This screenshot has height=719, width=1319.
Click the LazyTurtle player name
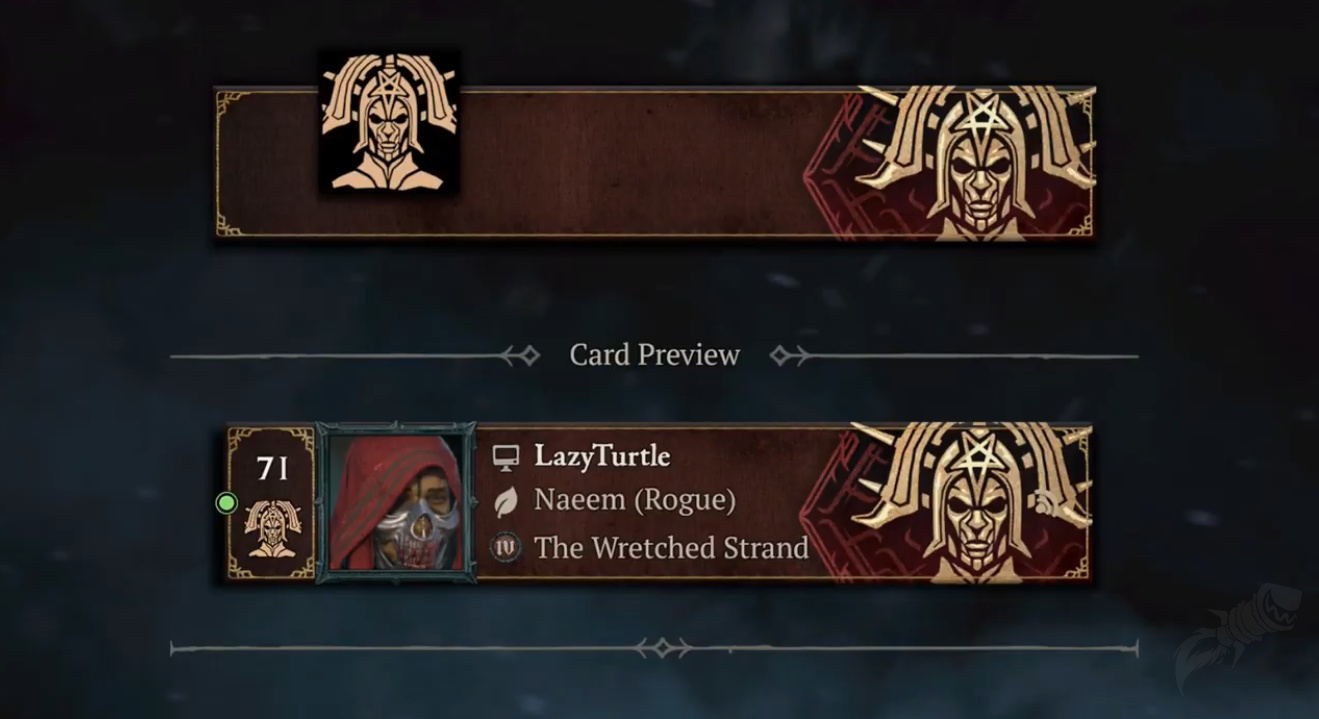(x=602, y=456)
